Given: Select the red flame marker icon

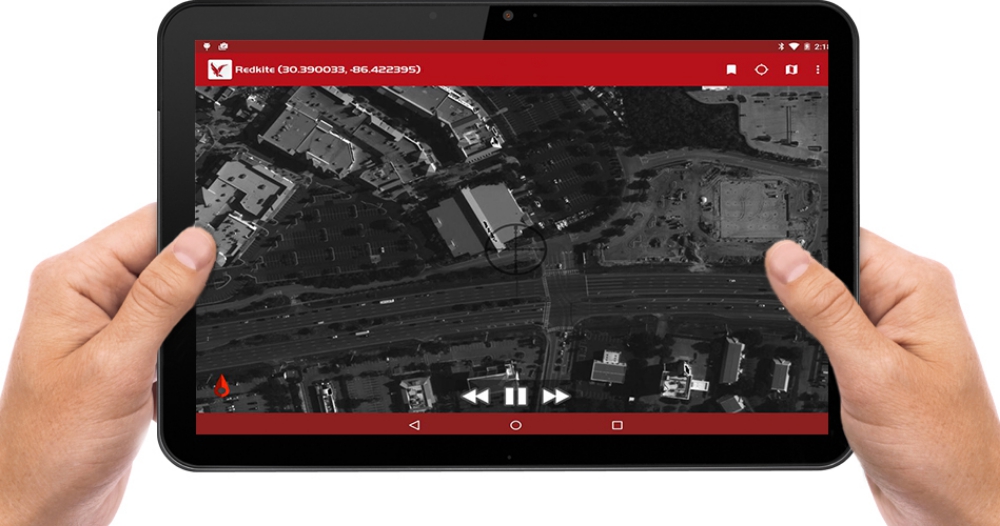Looking at the screenshot, I should 221,386.
